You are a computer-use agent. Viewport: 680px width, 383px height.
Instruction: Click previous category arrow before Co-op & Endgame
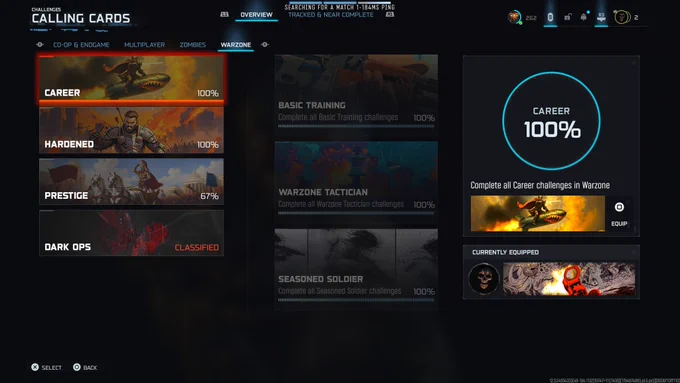click(40, 45)
